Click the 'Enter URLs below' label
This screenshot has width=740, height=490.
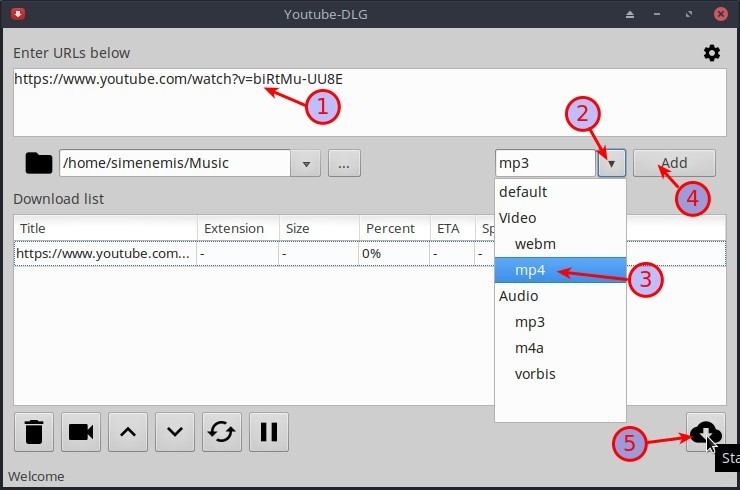(x=72, y=53)
